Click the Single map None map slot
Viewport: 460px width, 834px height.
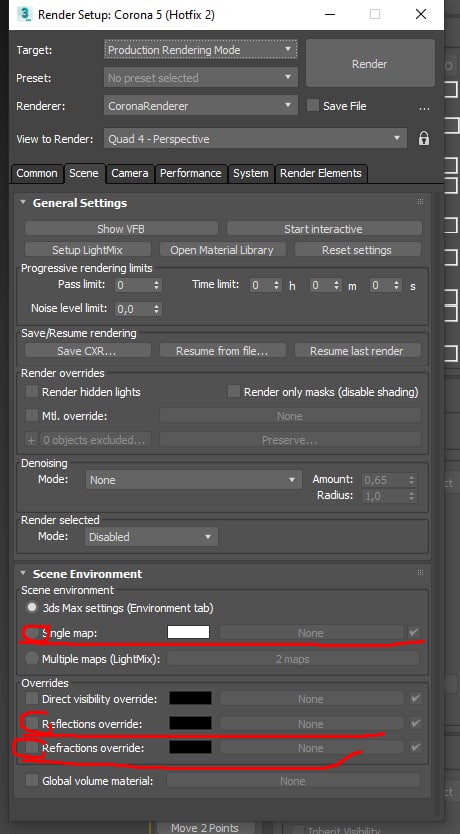point(312,633)
